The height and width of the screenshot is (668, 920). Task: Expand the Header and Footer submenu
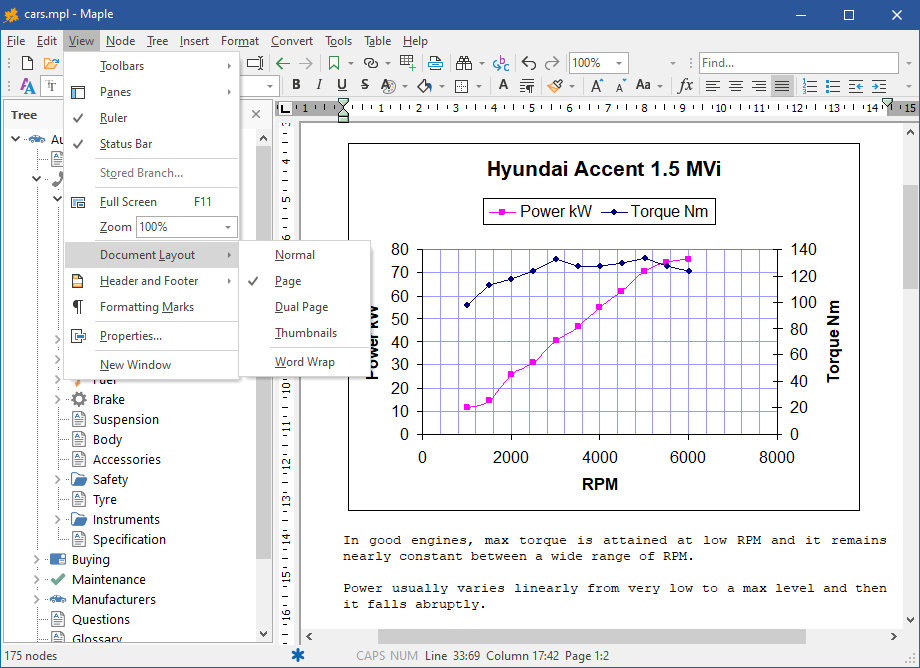pos(151,281)
